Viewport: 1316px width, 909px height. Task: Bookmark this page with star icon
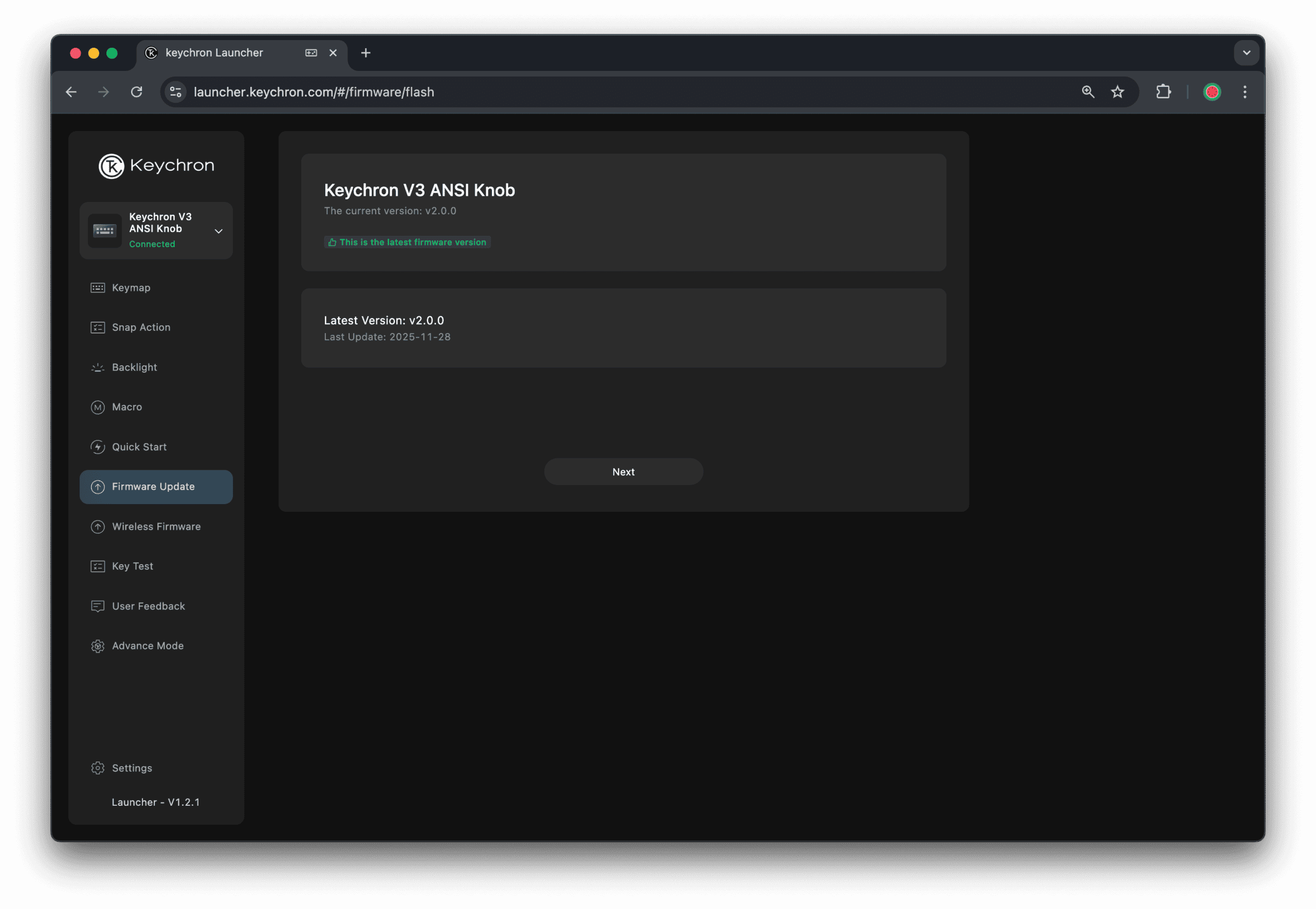coord(1117,91)
